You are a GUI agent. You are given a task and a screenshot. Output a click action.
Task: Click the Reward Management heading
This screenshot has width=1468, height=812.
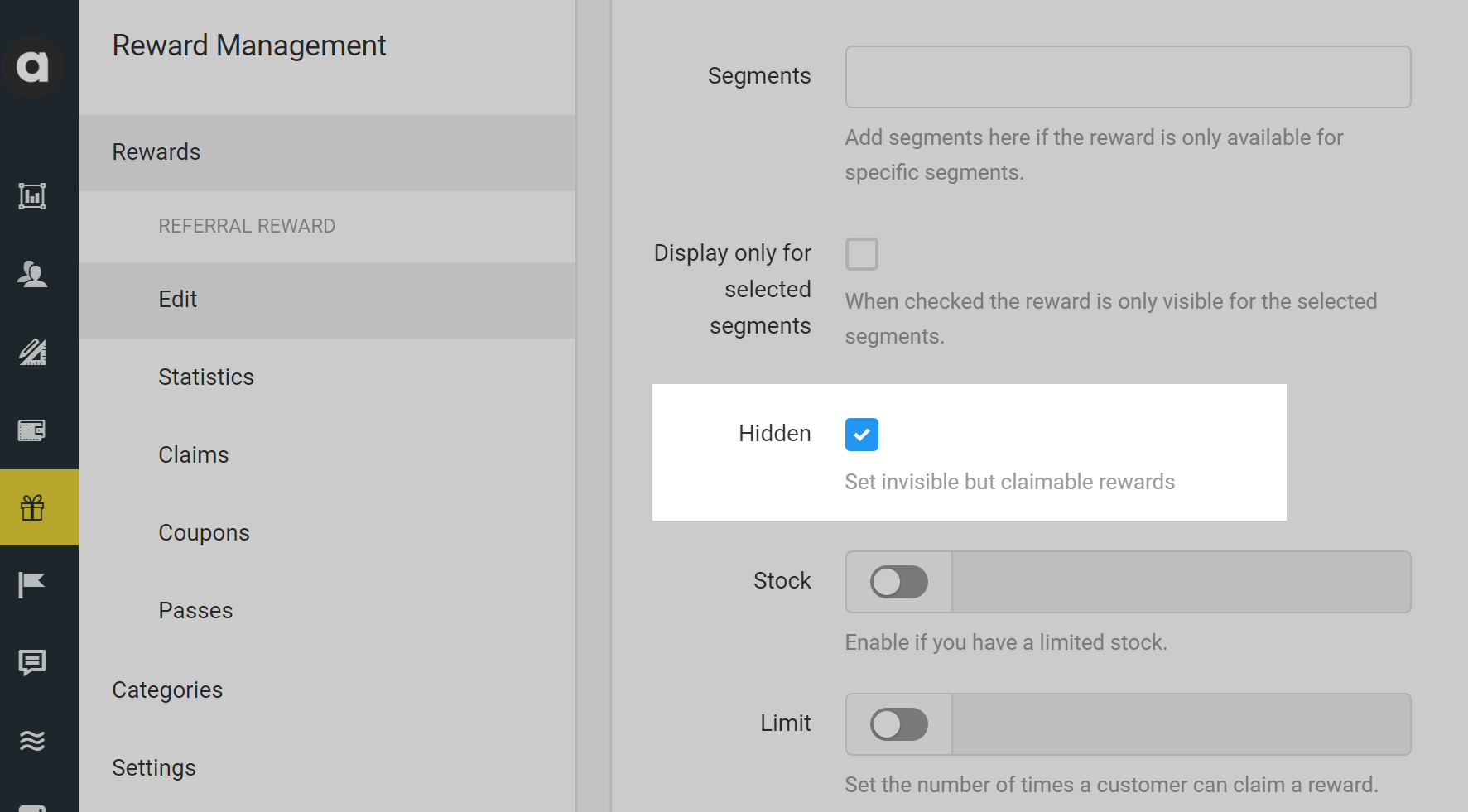(249, 46)
